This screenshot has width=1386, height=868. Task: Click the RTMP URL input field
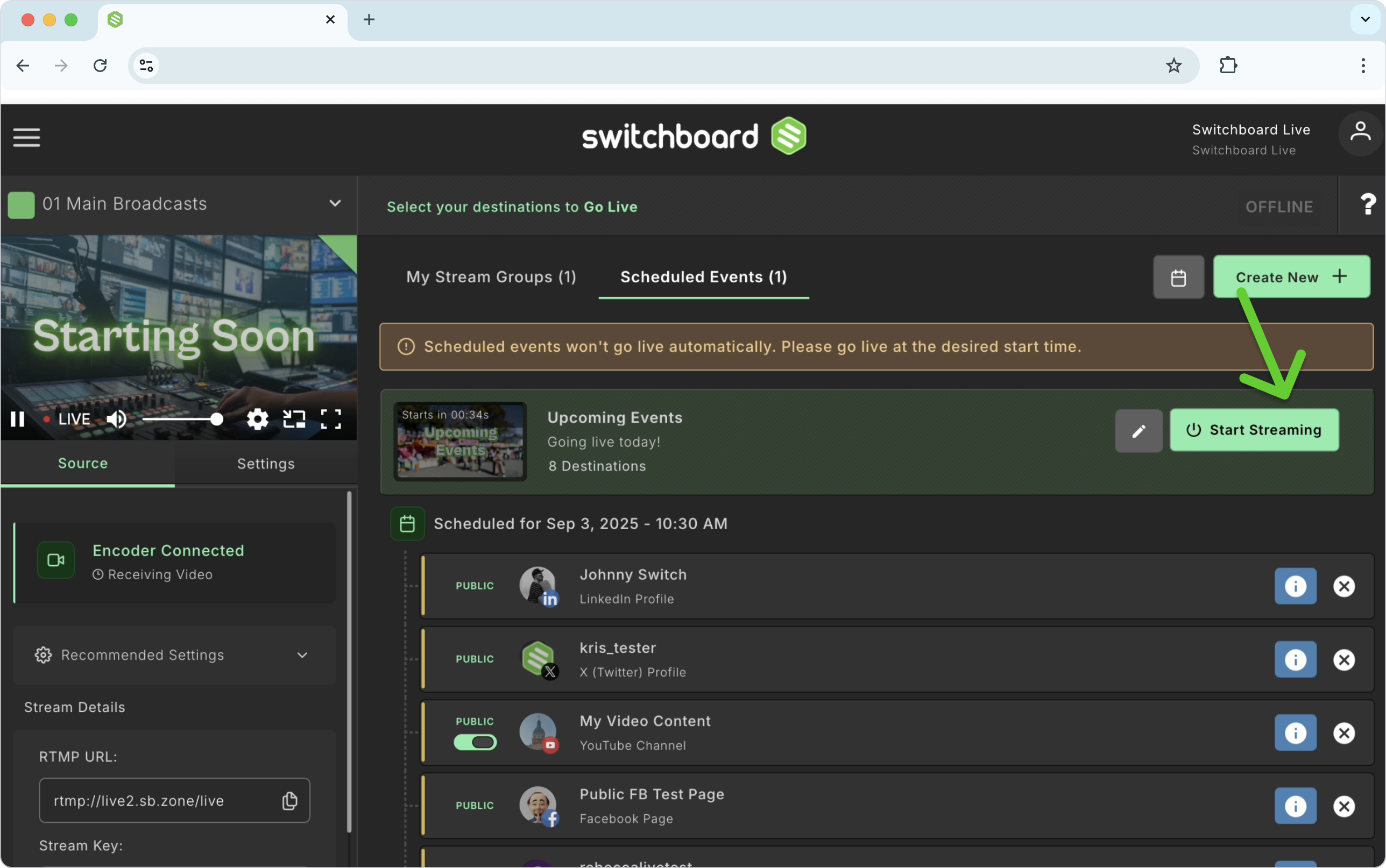(x=174, y=800)
